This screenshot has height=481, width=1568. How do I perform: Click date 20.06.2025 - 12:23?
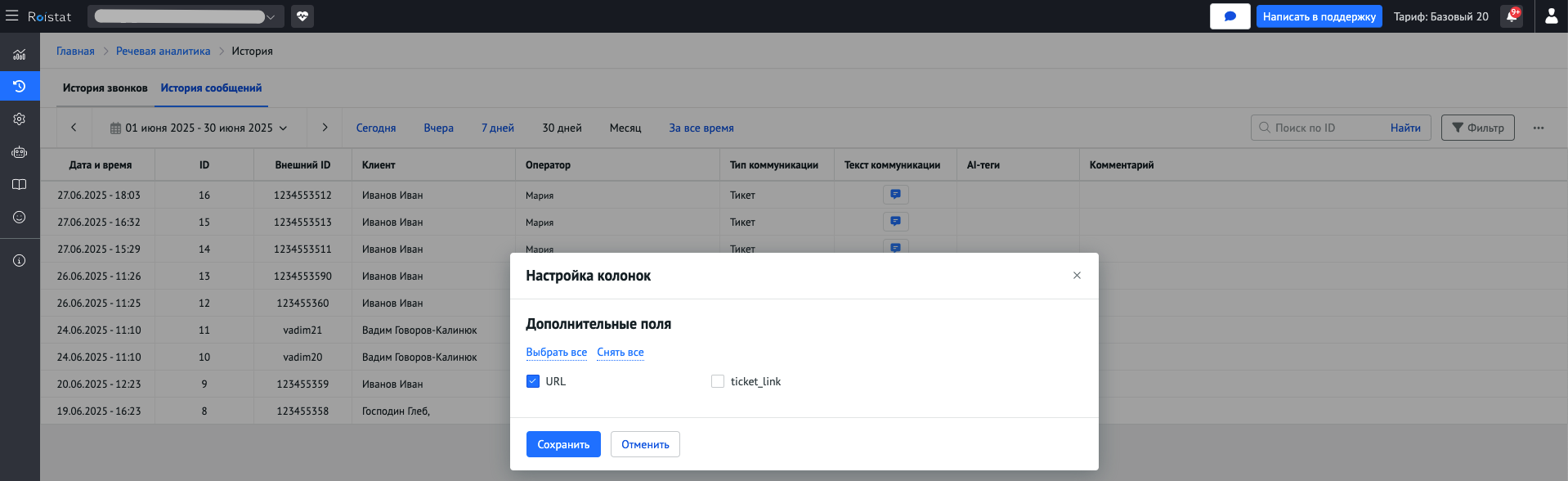[98, 384]
